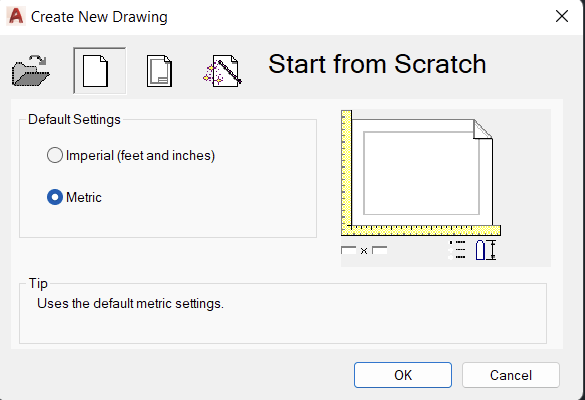Image resolution: width=585 pixels, height=400 pixels.
Task: Click the tip text about metric settings
Action: click(130, 304)
